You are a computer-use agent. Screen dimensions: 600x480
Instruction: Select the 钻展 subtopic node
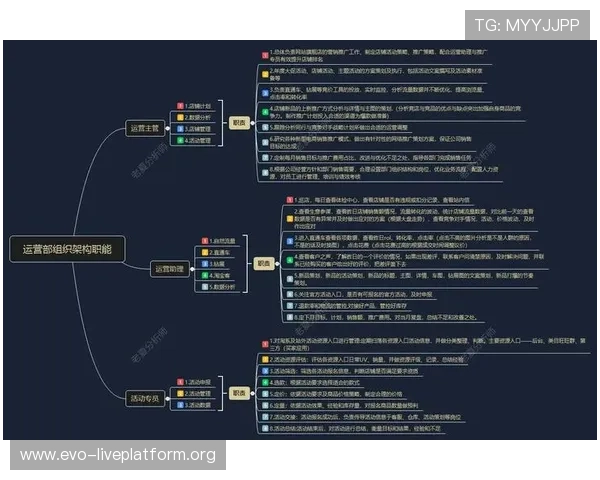point(221,264)
